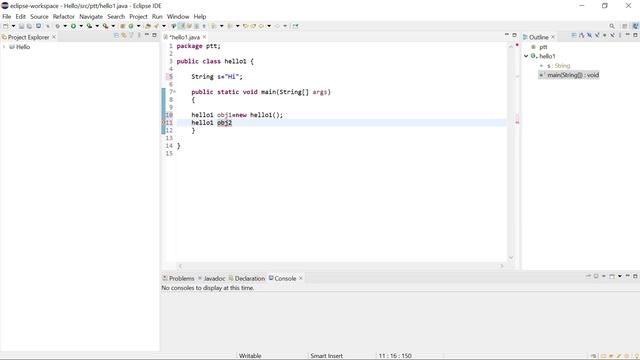Select the Outline tab
The image size is (640, 360).
538,37
